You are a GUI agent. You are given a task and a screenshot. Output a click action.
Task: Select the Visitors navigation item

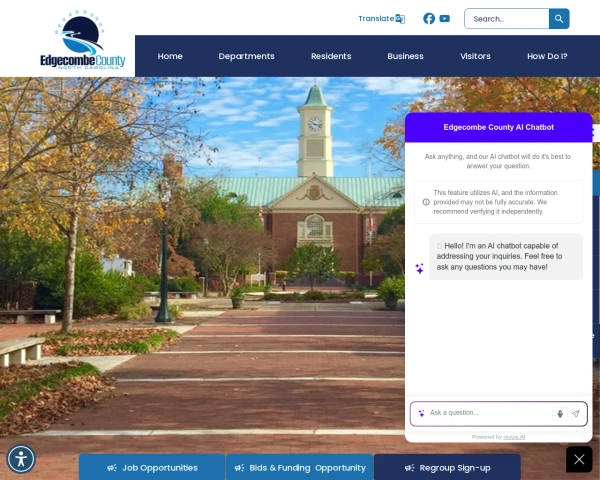pos(475,56)
